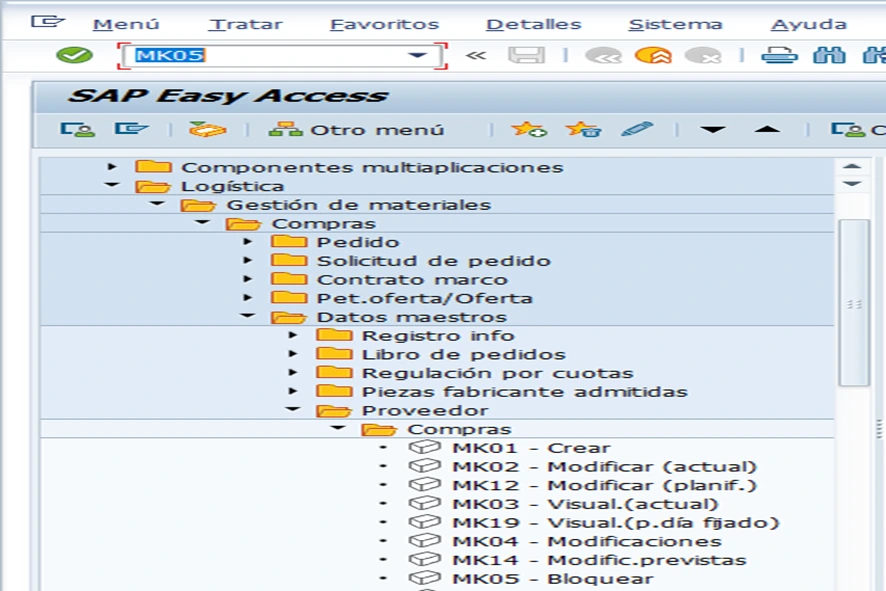
Task: Click the orange Exit icon
Action: coord(653,55)
